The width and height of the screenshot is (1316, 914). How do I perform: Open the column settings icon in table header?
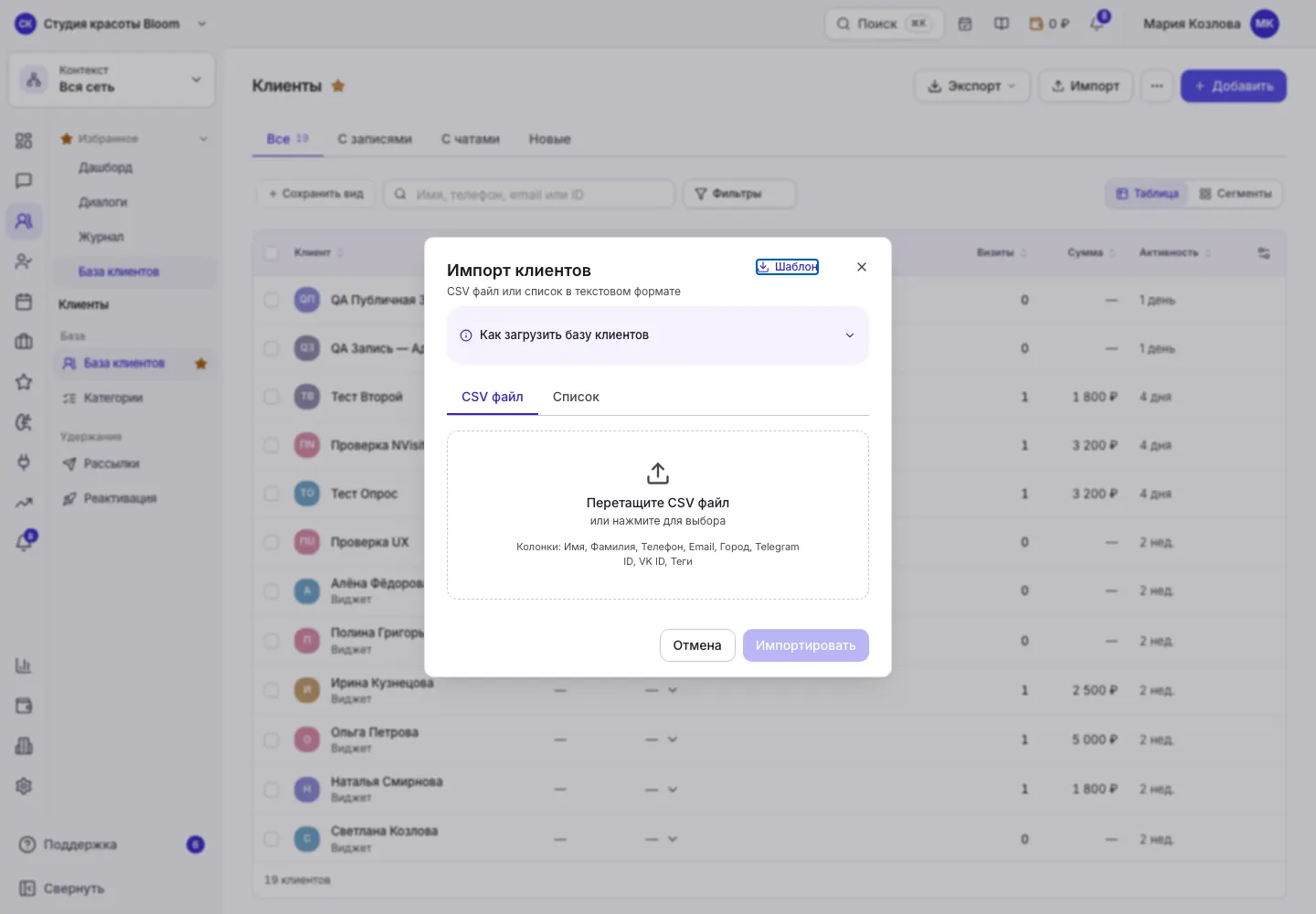1264,253
